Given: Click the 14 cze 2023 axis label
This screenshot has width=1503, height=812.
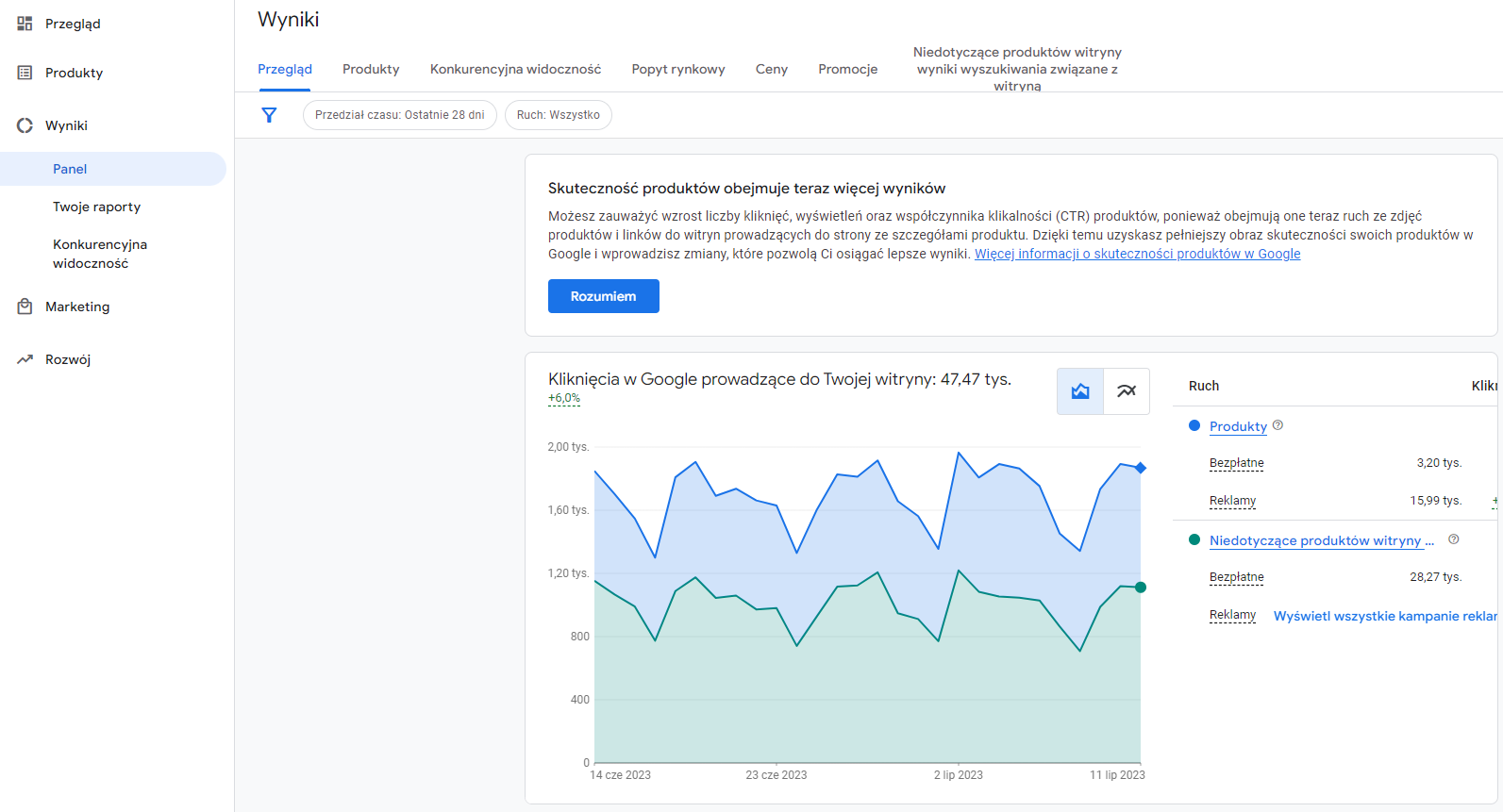Looking at the screenshot, I should [620, 775].
